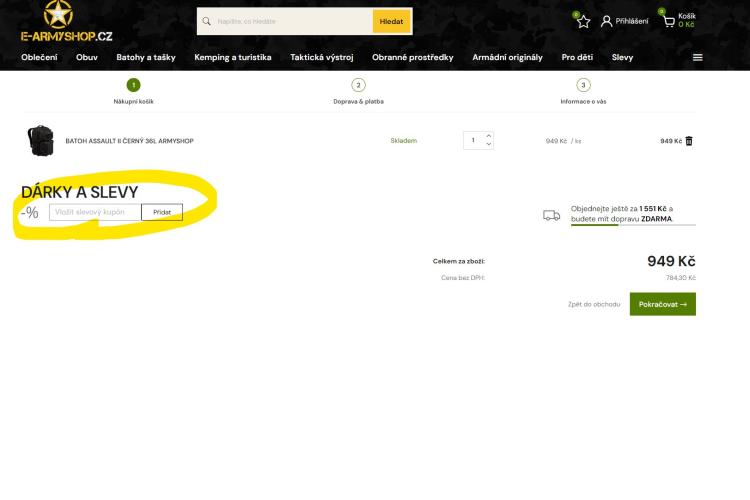
Task: Click the DÁRKY A SLEVY heading
Action: click(79, 192)
